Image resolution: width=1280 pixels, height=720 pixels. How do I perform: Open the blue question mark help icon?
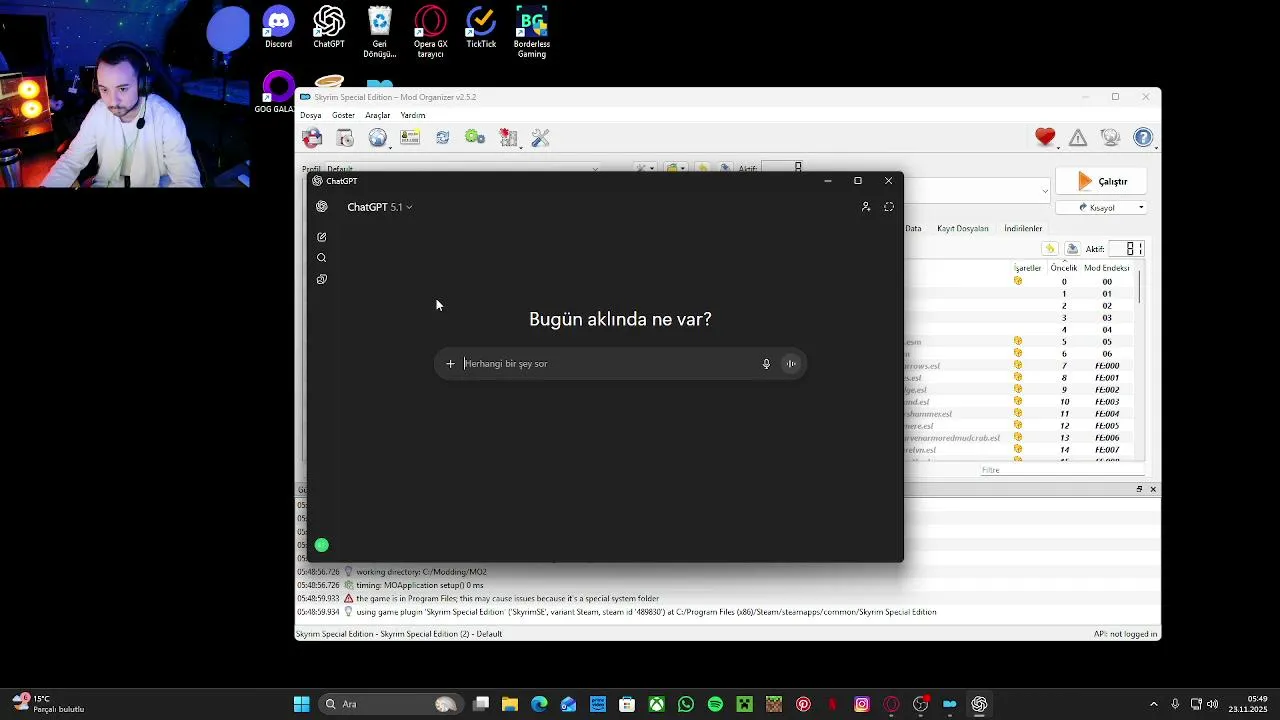[1143, 138]
